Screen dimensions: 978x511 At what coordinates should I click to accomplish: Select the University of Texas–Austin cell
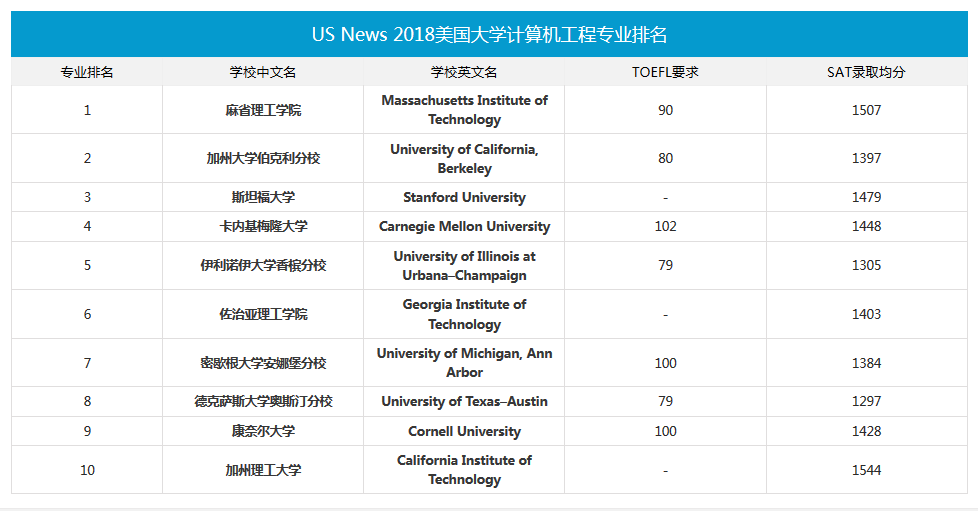coord(464,401)
